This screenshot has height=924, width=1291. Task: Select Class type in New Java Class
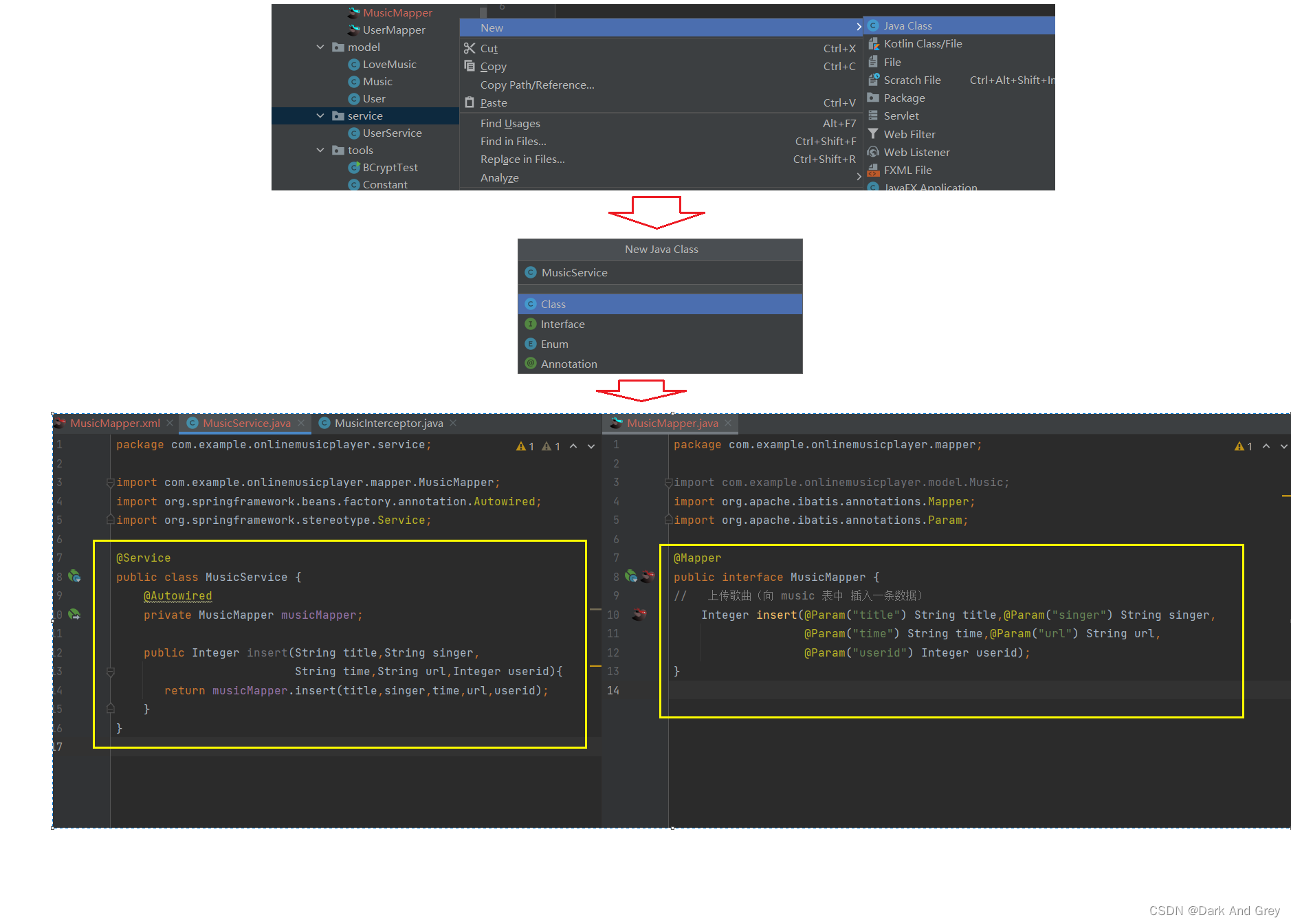coord(660,304)
